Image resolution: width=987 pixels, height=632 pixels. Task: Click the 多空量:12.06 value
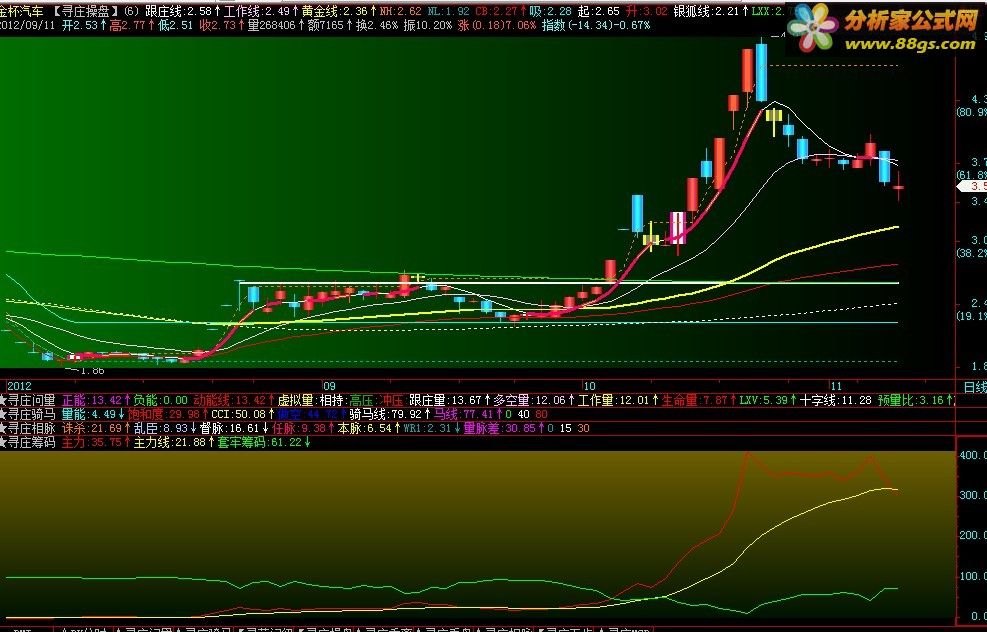point(529,400)
